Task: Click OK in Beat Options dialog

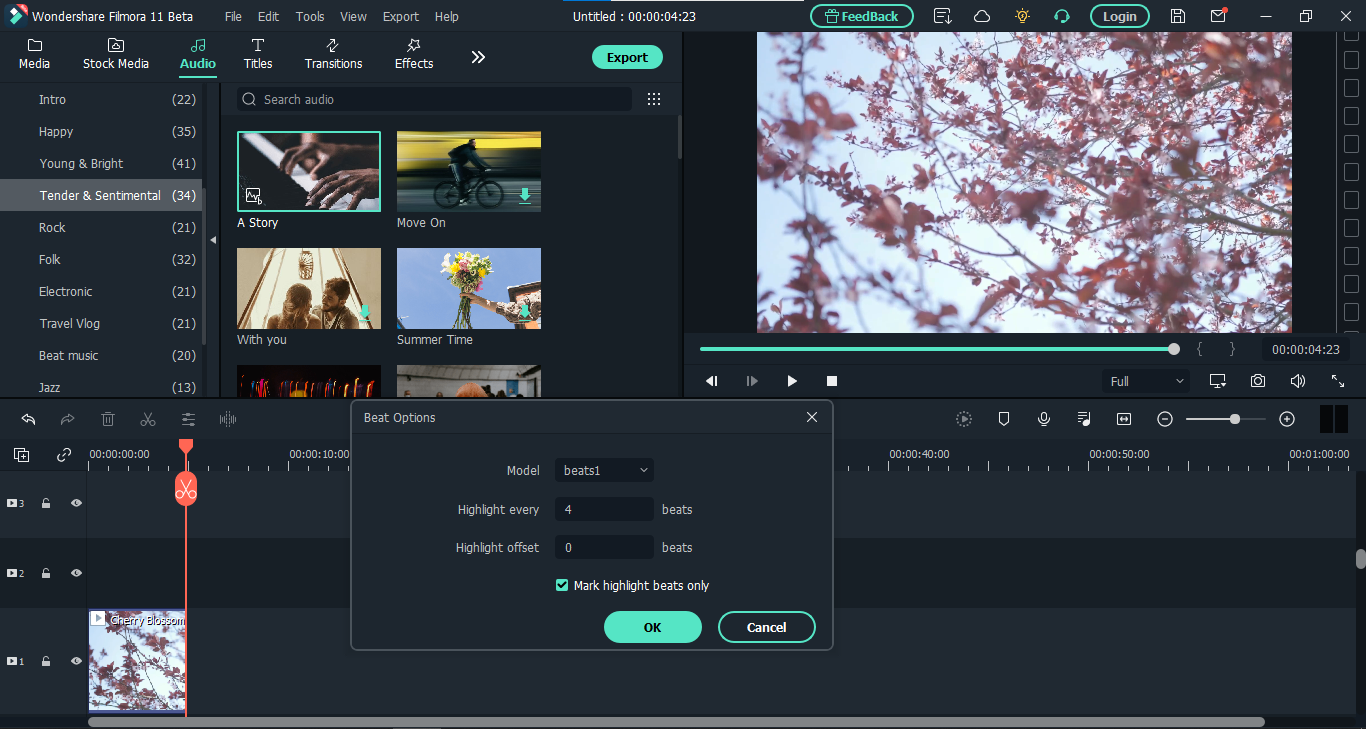Action: pos(652,627)
